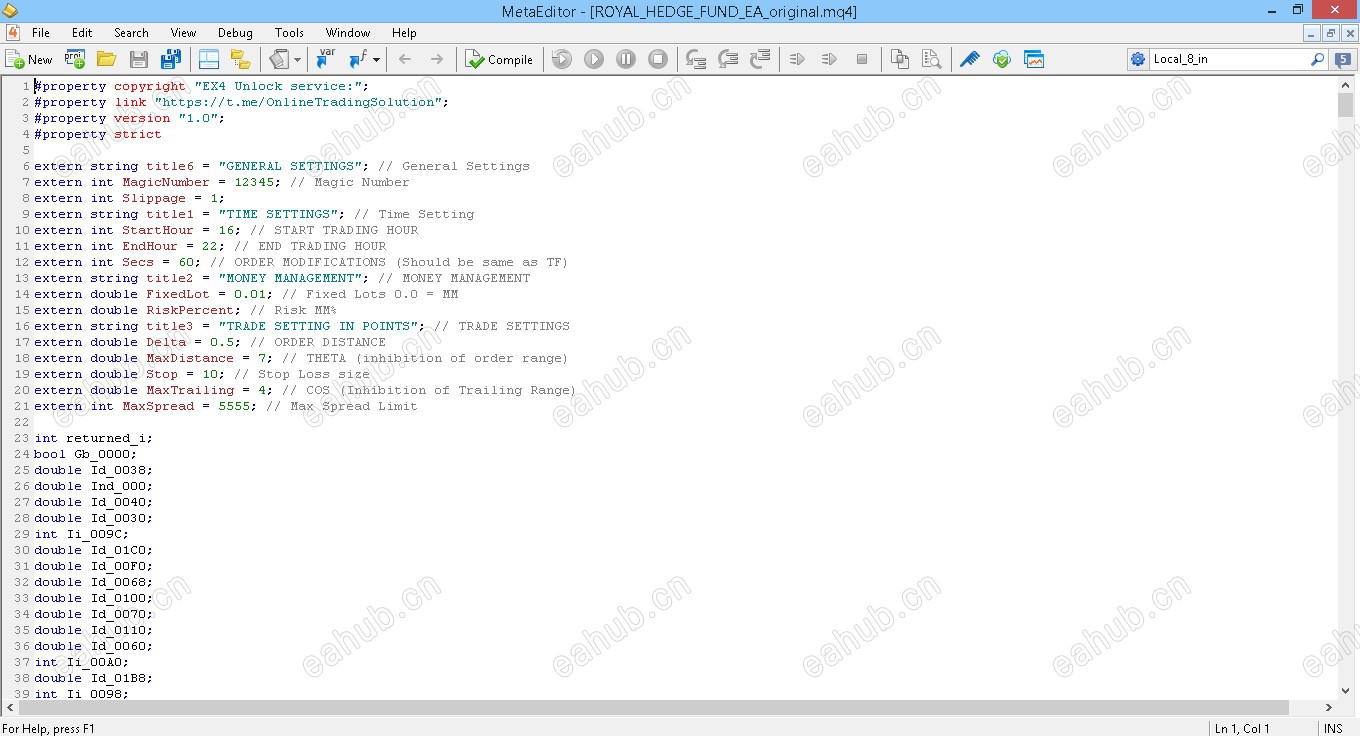Screen dimensions: 1360x736
Task: Click the MagicNumber value 12345
Action: pos(254,182)
